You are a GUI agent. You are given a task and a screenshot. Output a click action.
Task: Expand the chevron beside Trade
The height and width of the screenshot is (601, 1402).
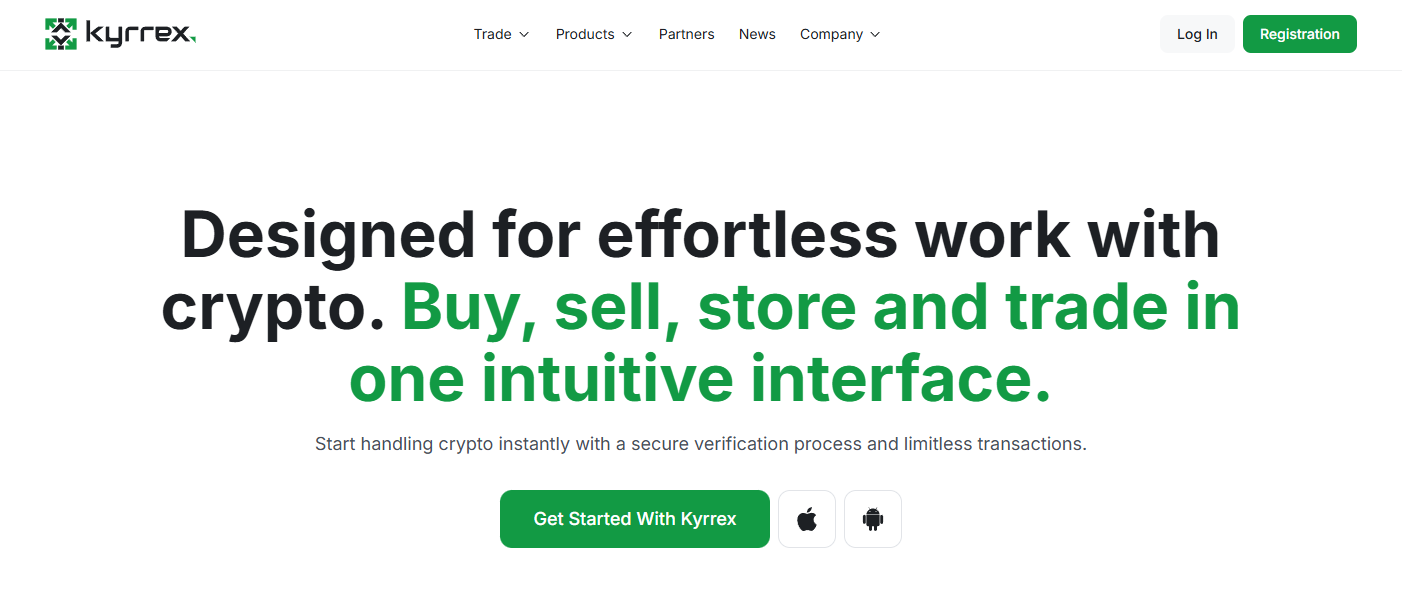coord(524,35)
